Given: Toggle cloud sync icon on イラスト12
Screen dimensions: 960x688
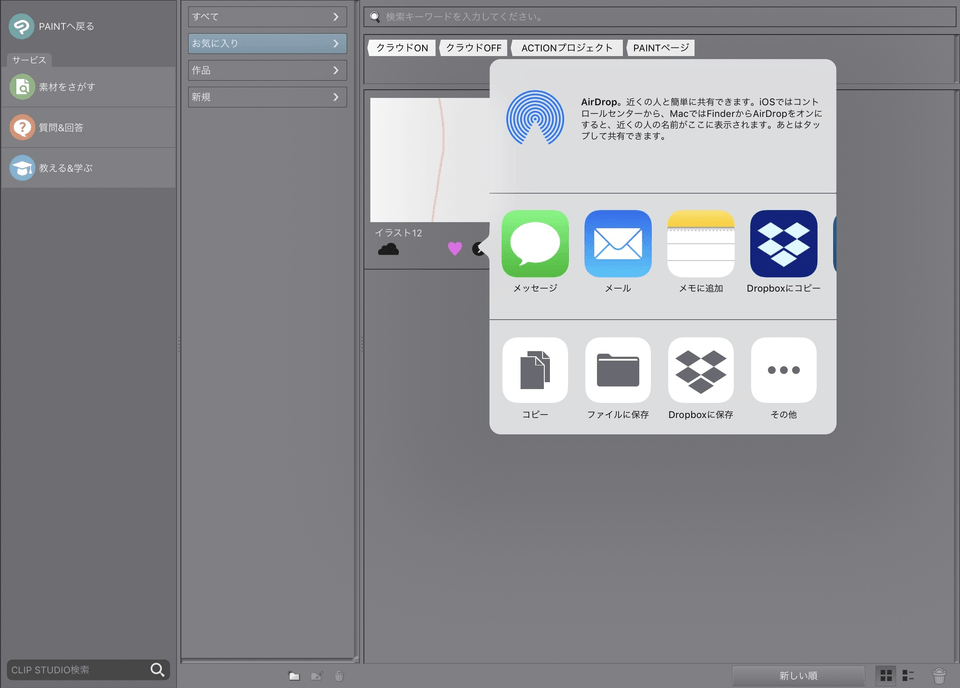Looking at the screenshot, I should (x=388, y=249).
